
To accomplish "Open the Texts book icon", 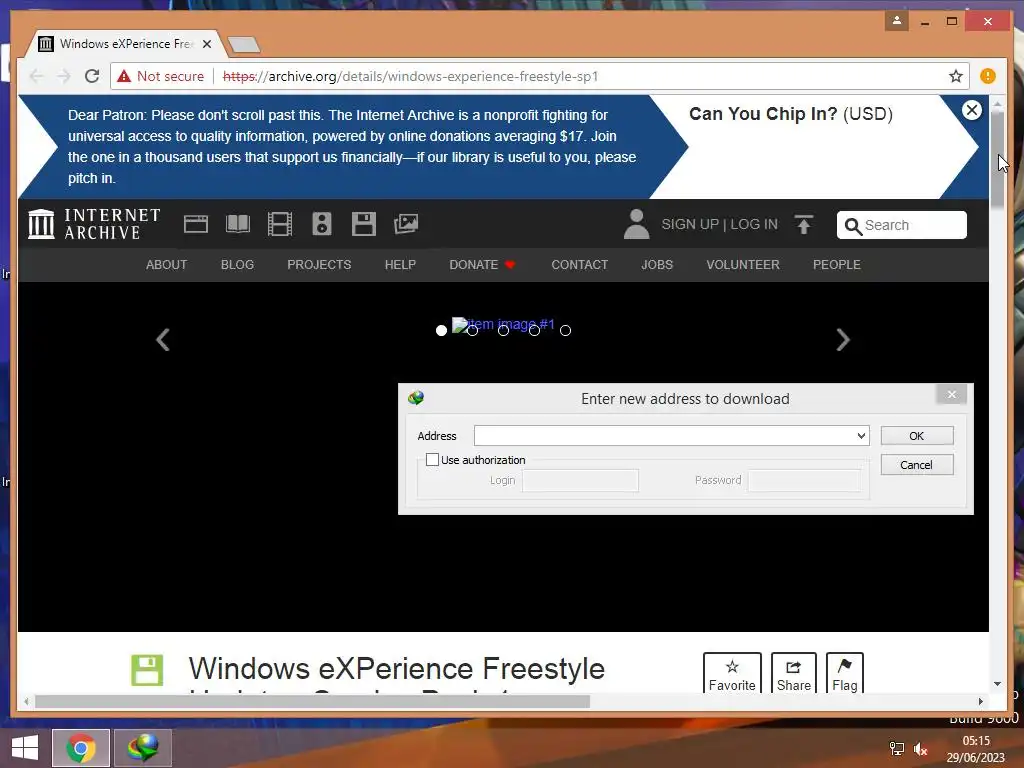I will [238, 224].
